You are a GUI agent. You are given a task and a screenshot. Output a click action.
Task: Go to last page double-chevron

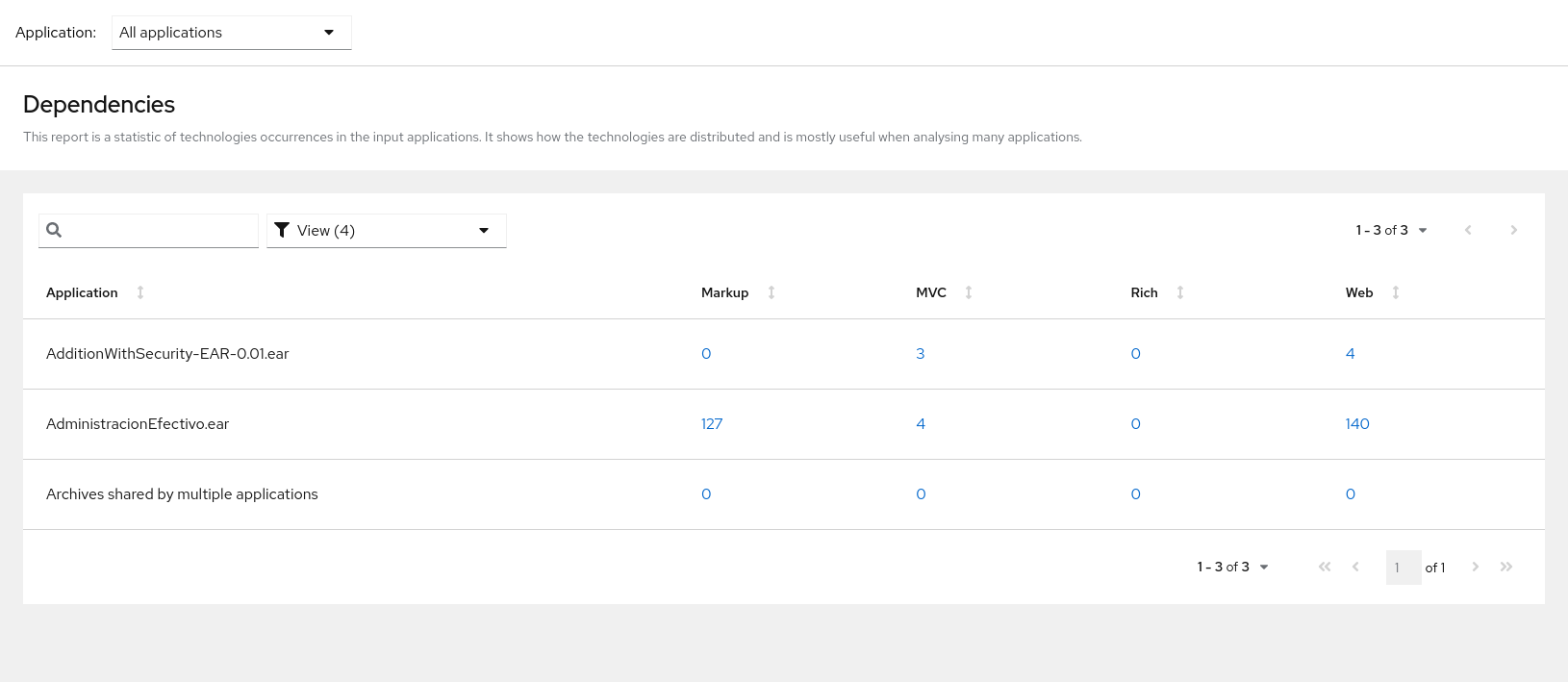click(x=1506, y=567)
